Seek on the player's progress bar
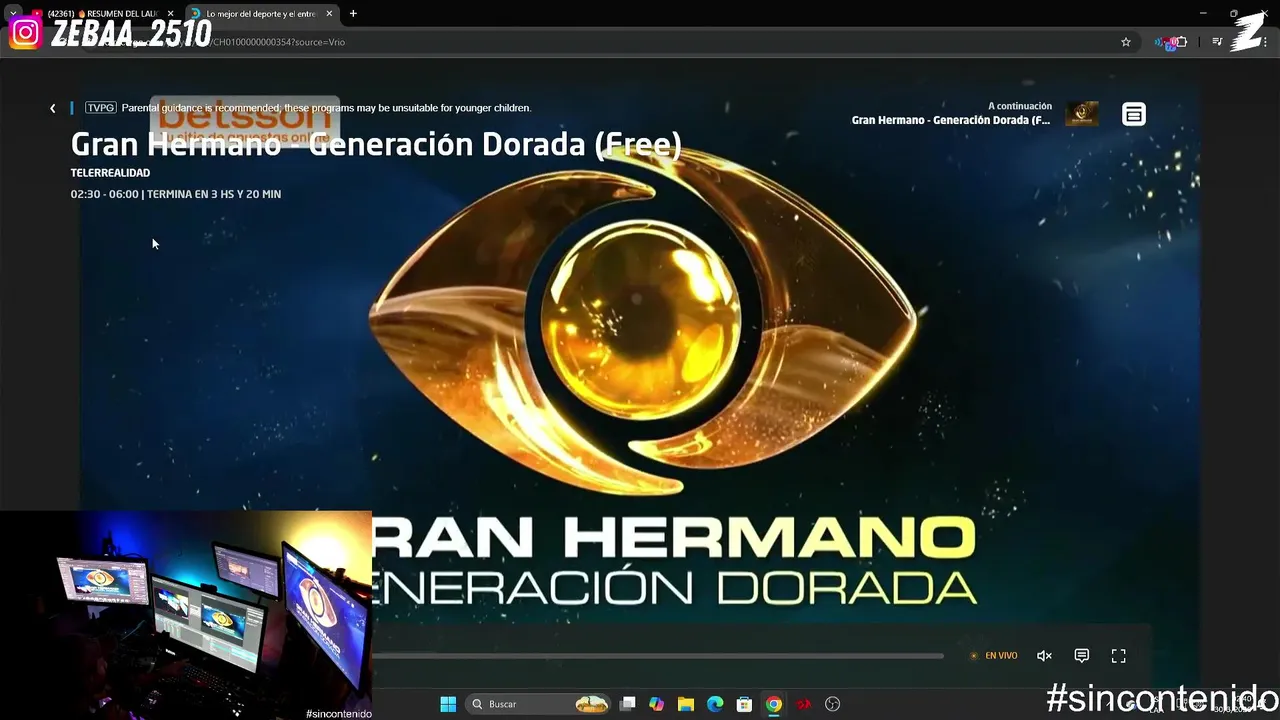Image resolution: width=1280 pixels, height=720 pixels. [658, 656]
